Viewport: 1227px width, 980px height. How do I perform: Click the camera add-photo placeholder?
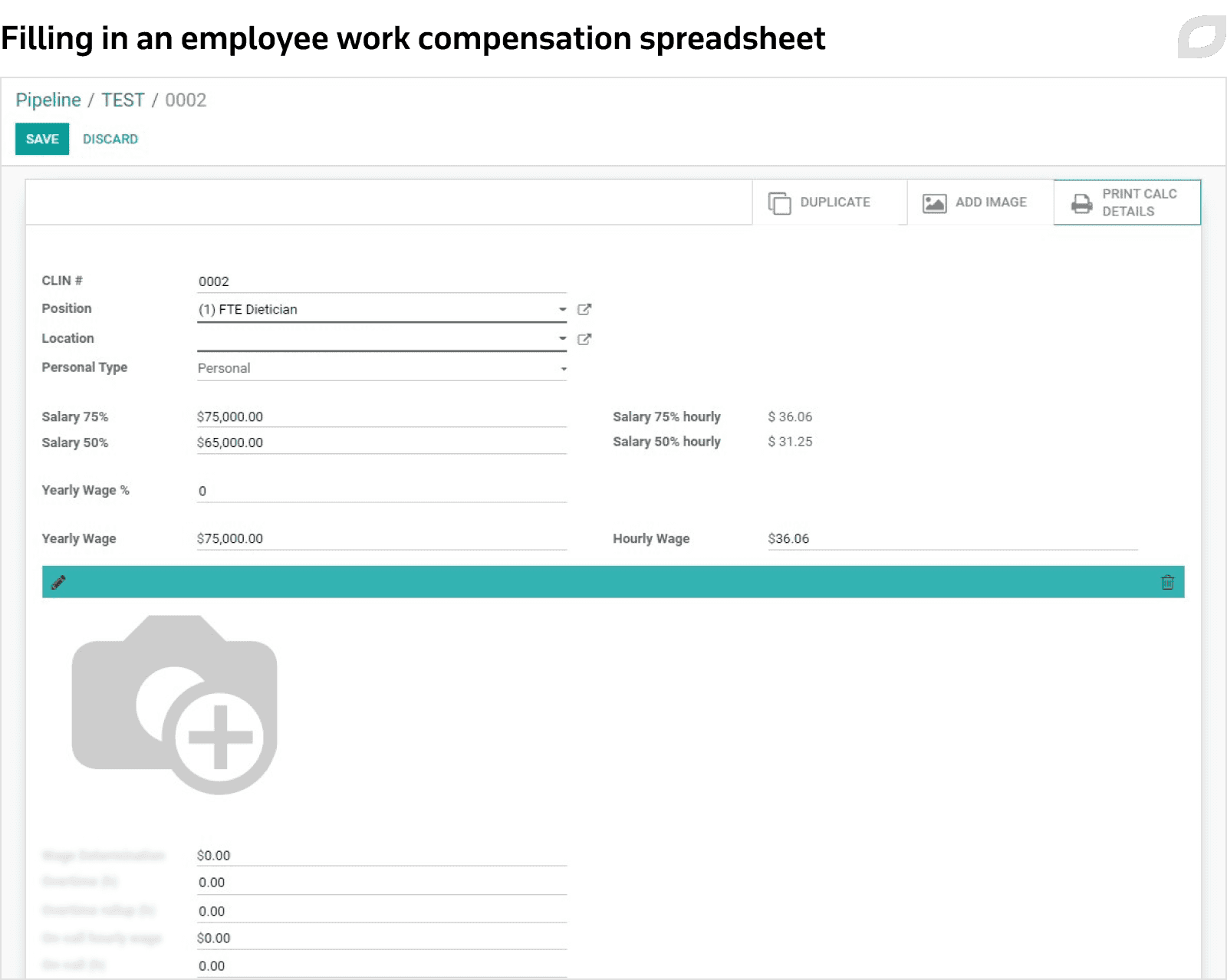tap(175, 704)
